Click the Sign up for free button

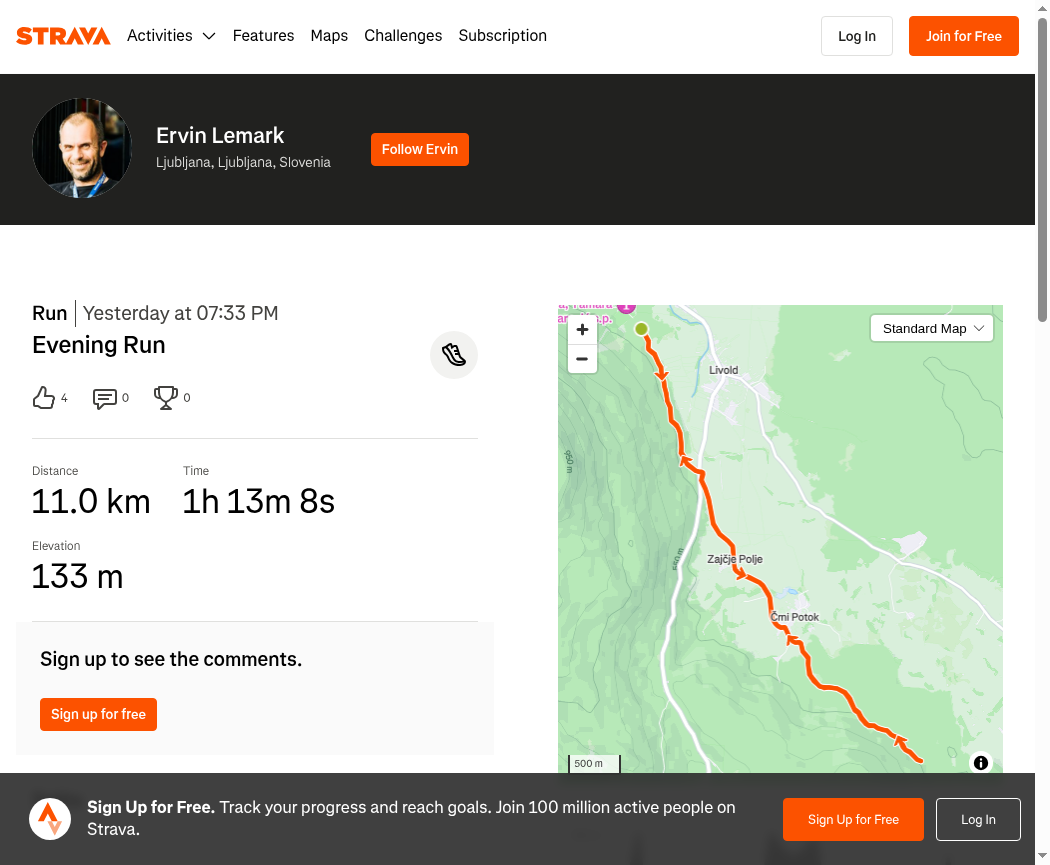point(98,714)
